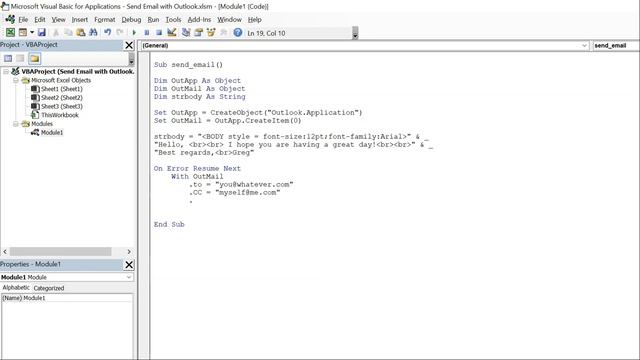
Task: Open the send_email procedure dropdown
Action: [x=615, y=45]
